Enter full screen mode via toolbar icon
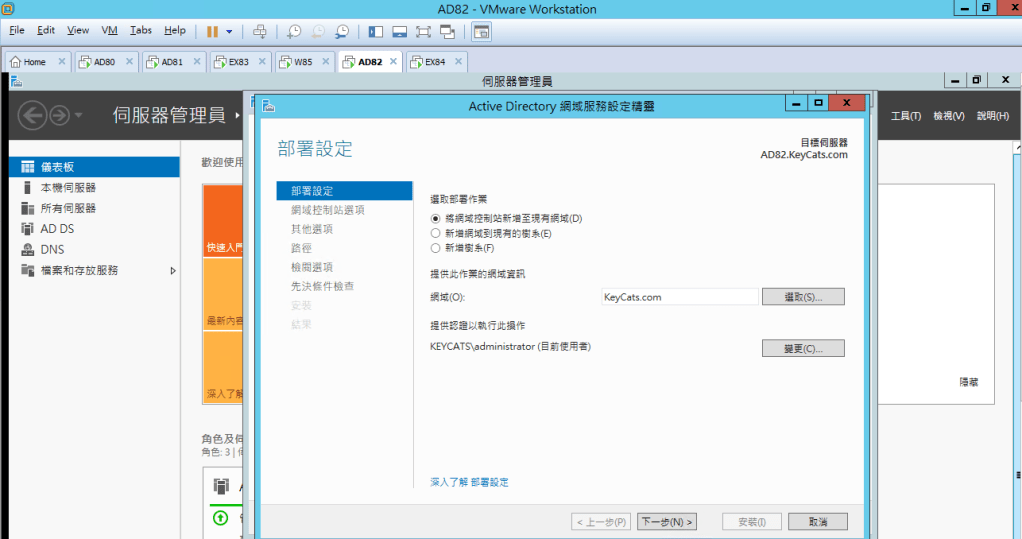The width and height of the screenshot is (1022, 539). click(423, 31)
